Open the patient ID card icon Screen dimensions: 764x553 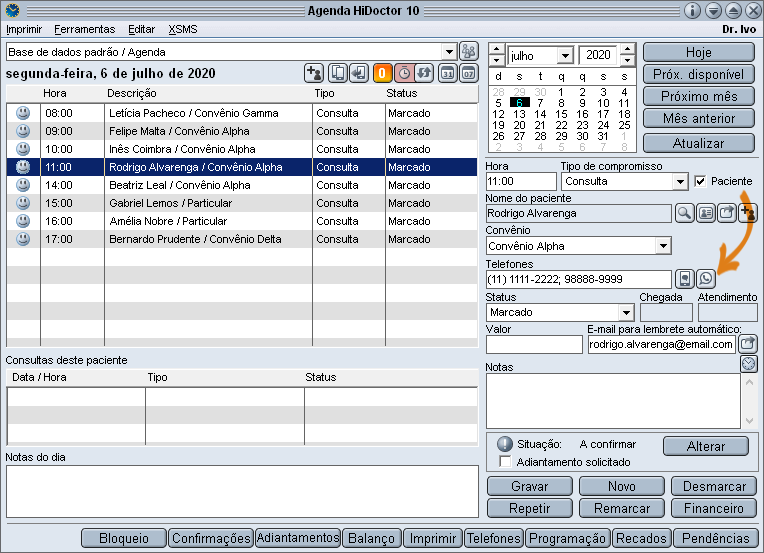(706, 213)
